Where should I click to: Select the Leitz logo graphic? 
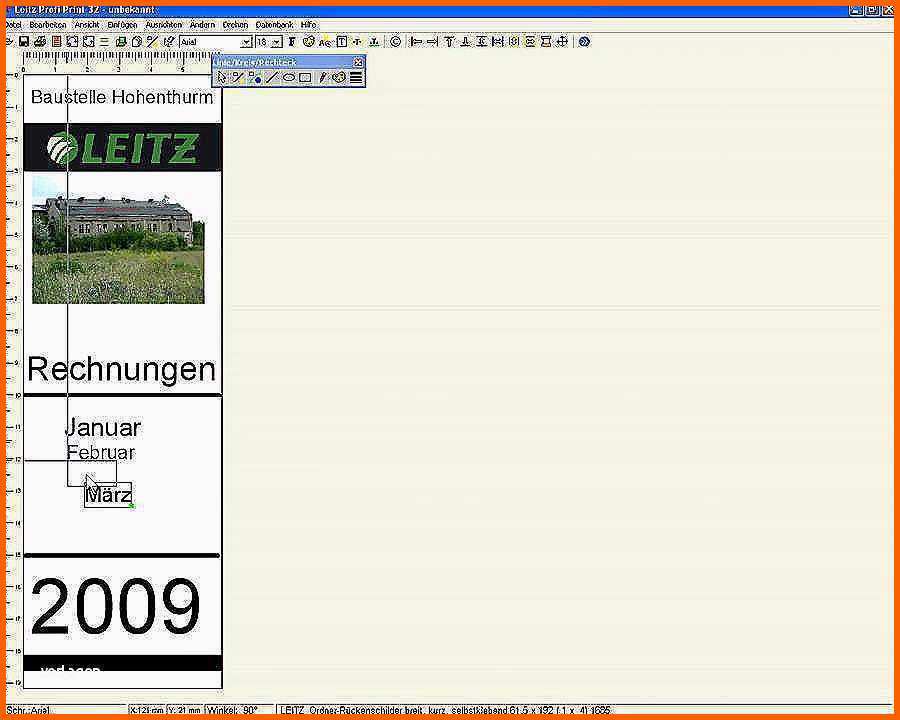pyautogui.click(x=122, y=147)
